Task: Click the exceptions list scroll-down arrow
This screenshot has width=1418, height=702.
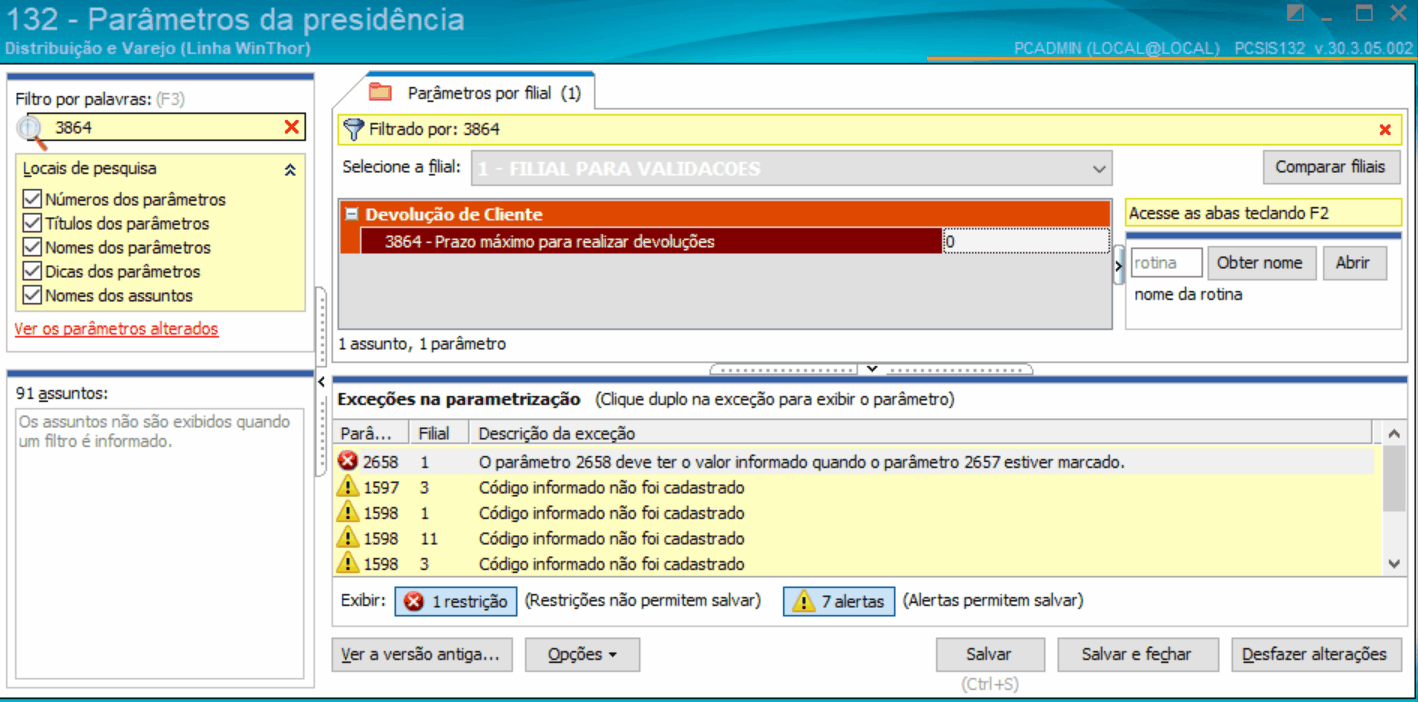Action: (1394, 564)
